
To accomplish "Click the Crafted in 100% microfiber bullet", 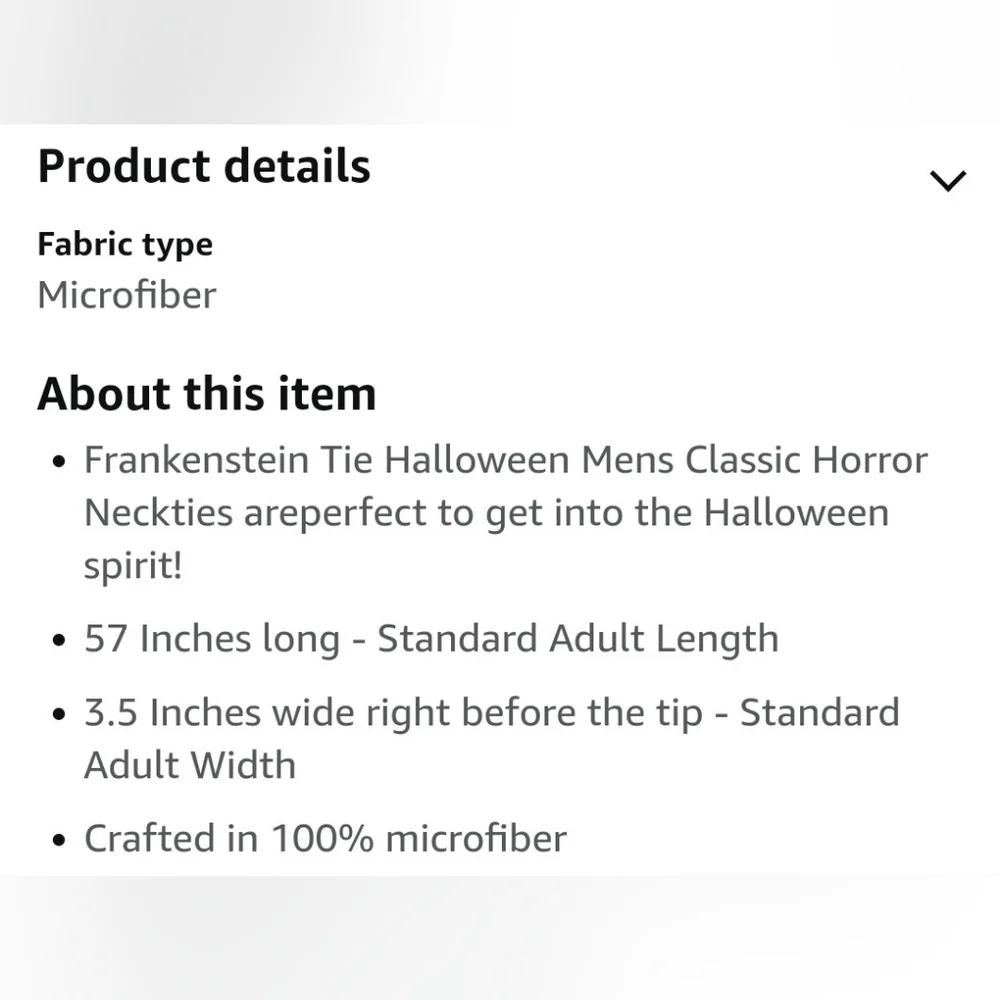I will pos(325,838).
